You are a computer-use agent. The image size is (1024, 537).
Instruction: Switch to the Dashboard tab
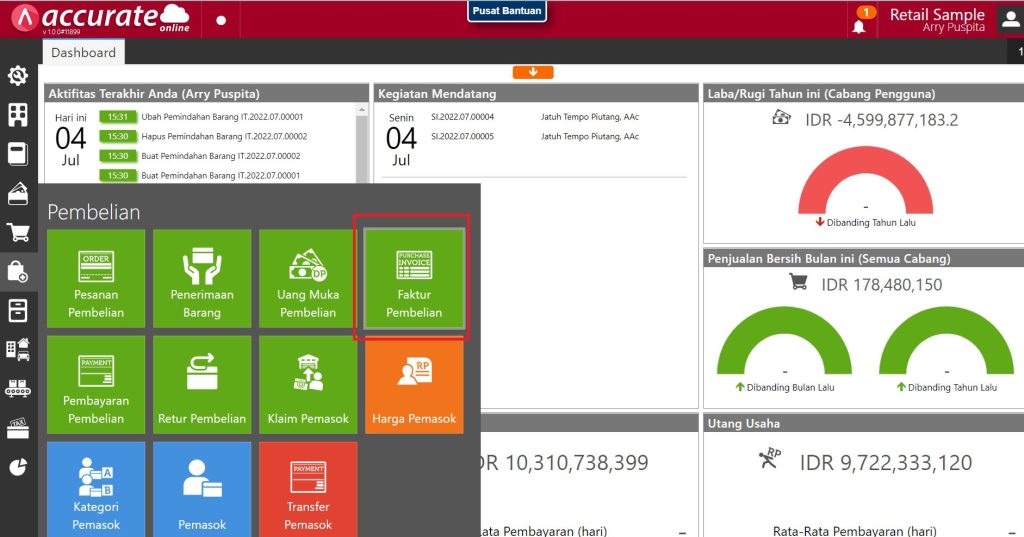(x=83, y=53)
